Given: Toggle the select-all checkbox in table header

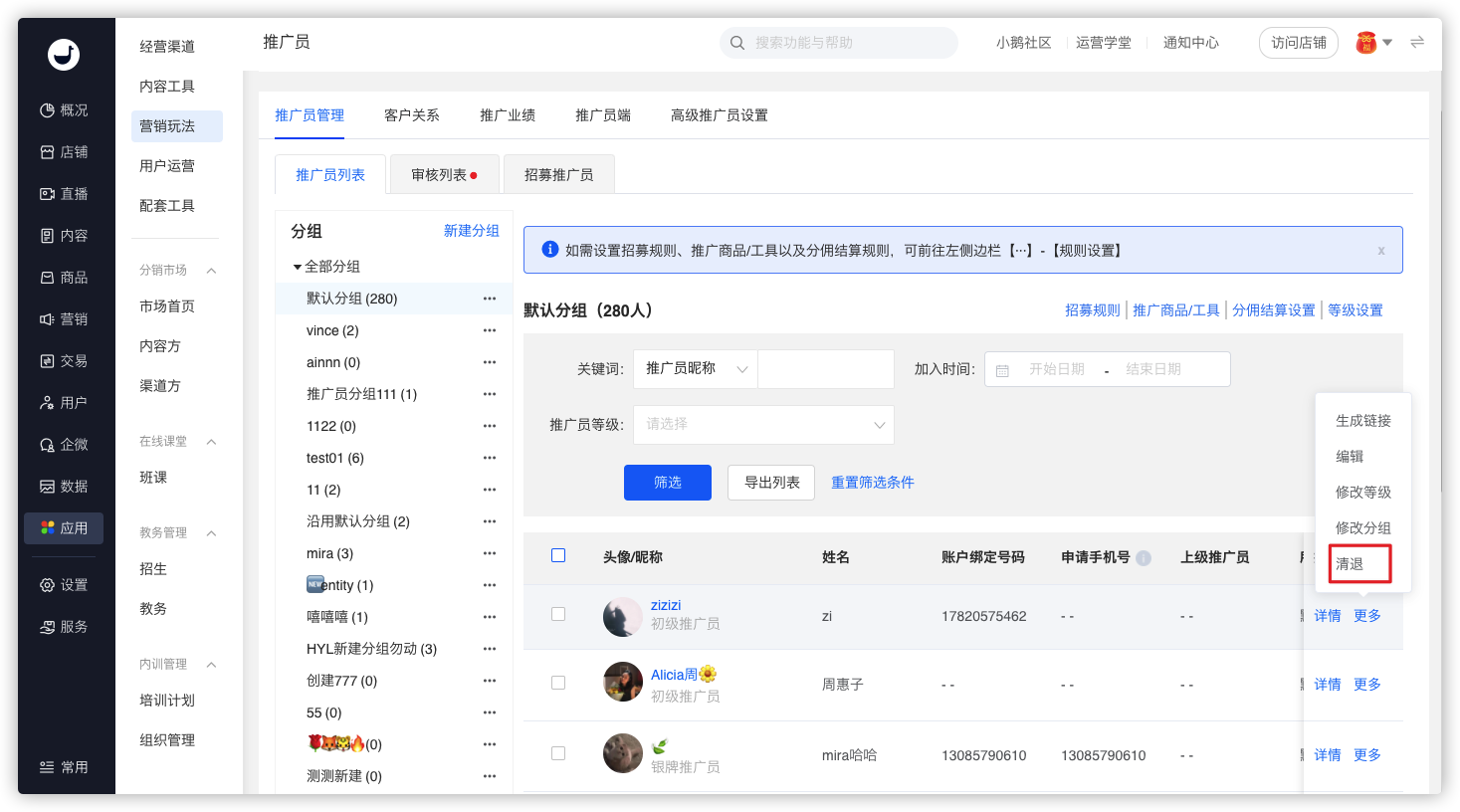Looking at the screenshot, I should (x=558, y=555).
